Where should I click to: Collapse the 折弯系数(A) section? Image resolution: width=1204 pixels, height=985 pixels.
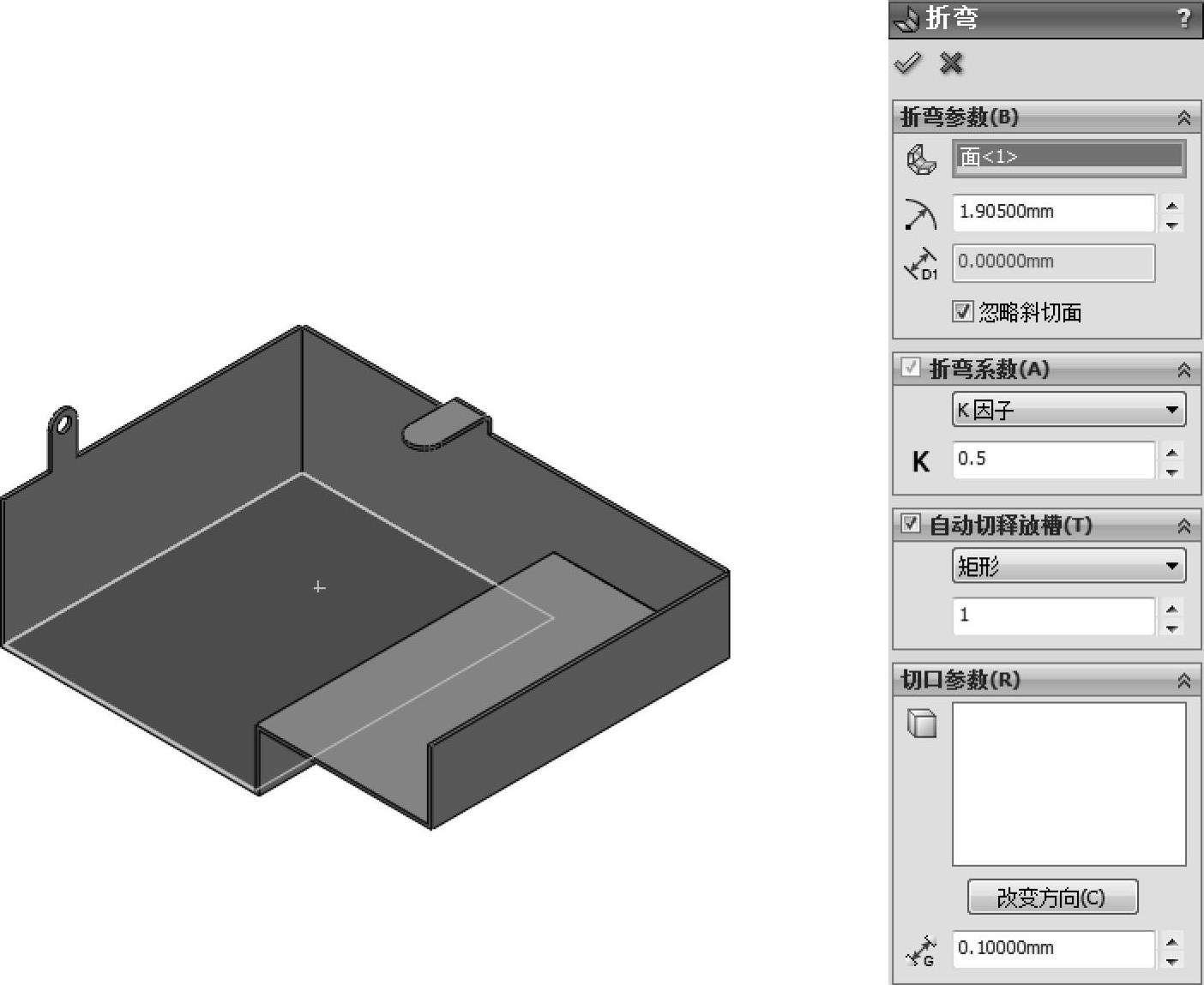click(1184, 369)
